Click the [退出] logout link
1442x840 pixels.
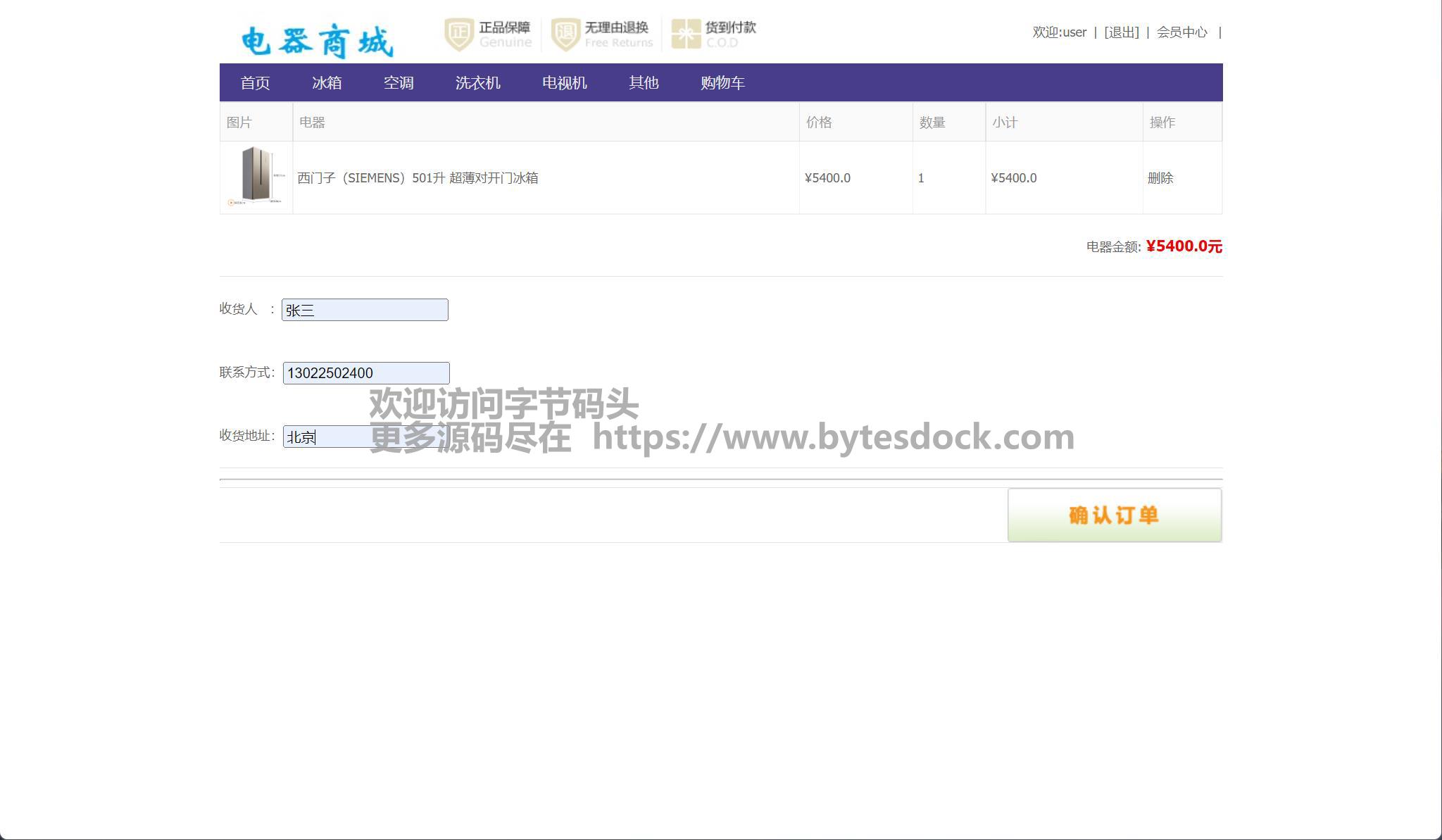tap(1121, 32)
